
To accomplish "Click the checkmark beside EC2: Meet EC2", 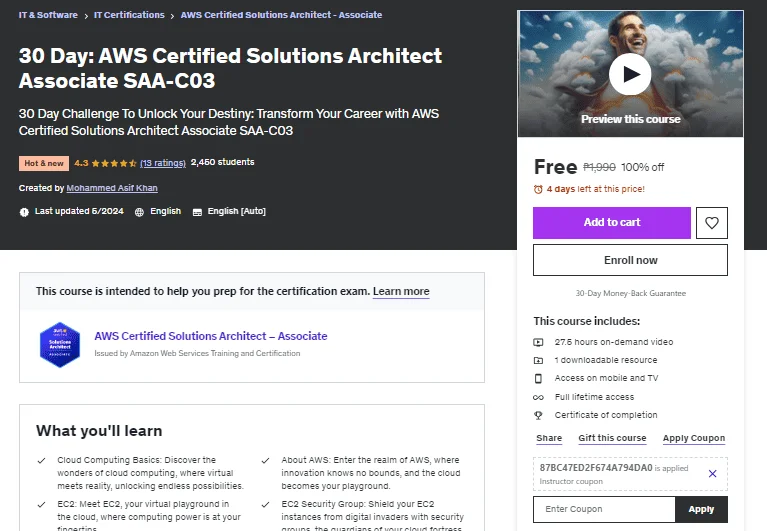I will 42,505.
